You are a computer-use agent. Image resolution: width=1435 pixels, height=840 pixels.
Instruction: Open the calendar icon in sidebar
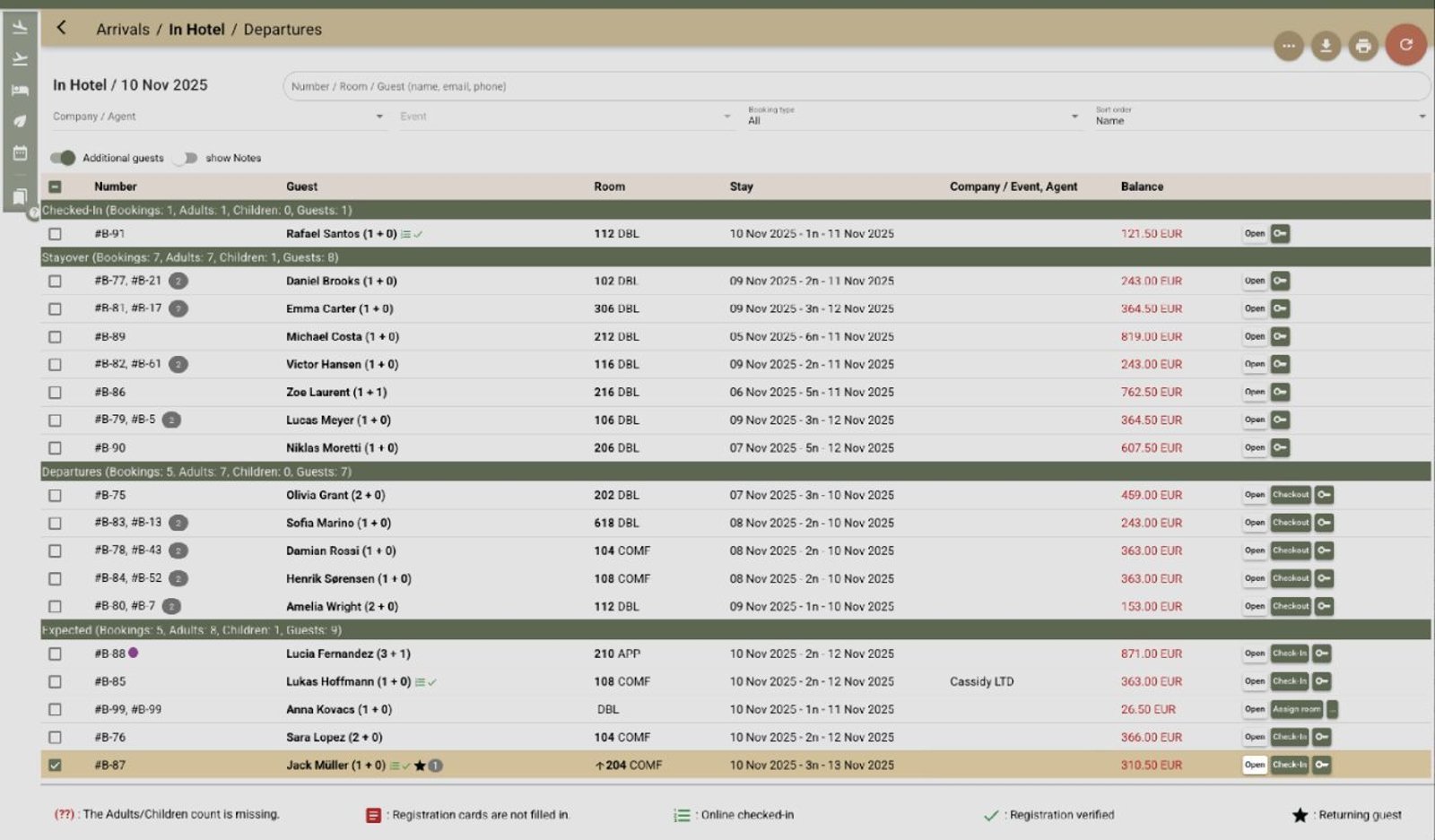tap(20, 153)
